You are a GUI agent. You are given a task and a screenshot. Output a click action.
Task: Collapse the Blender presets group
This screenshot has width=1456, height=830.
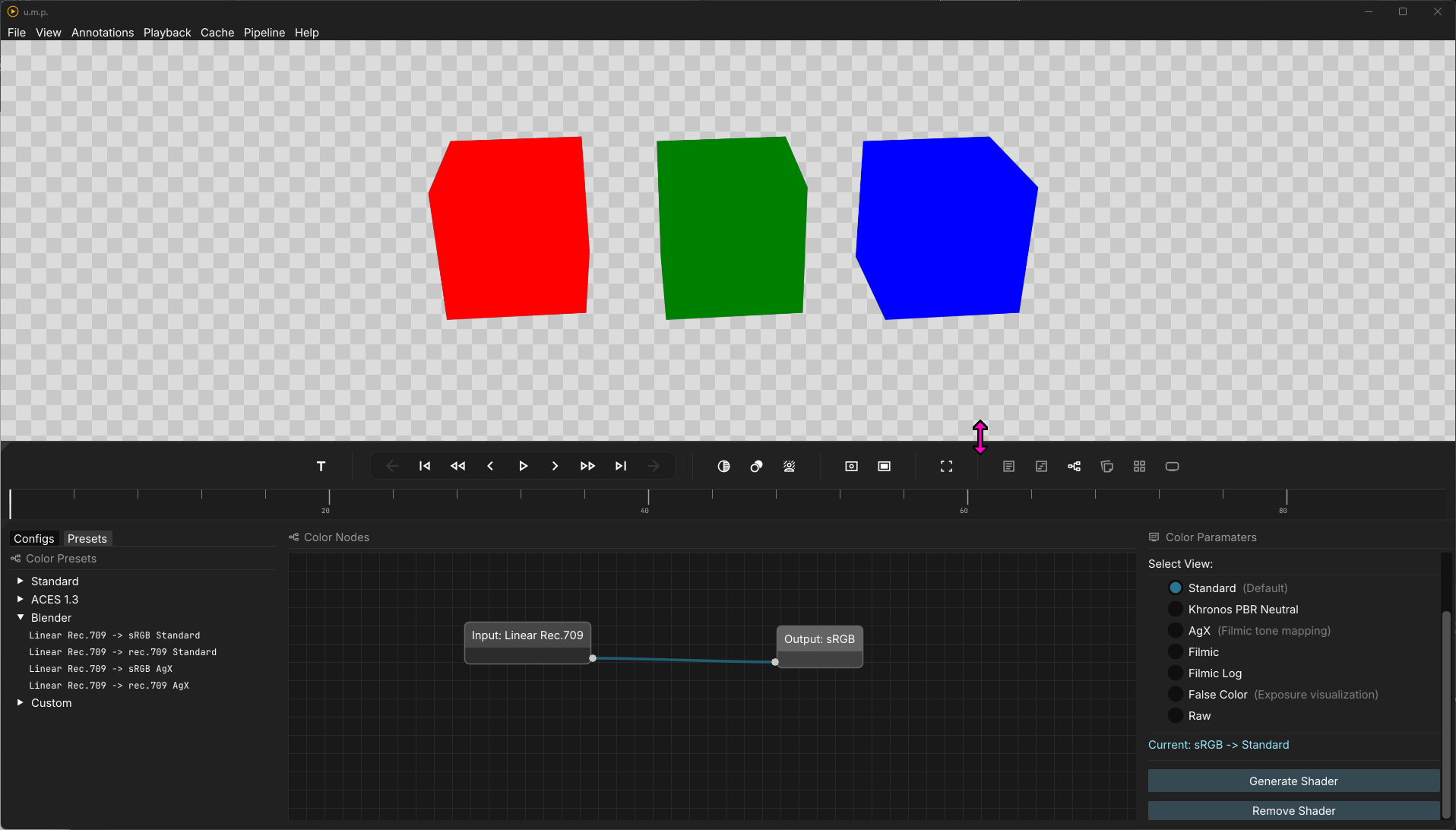click(21, 618)
